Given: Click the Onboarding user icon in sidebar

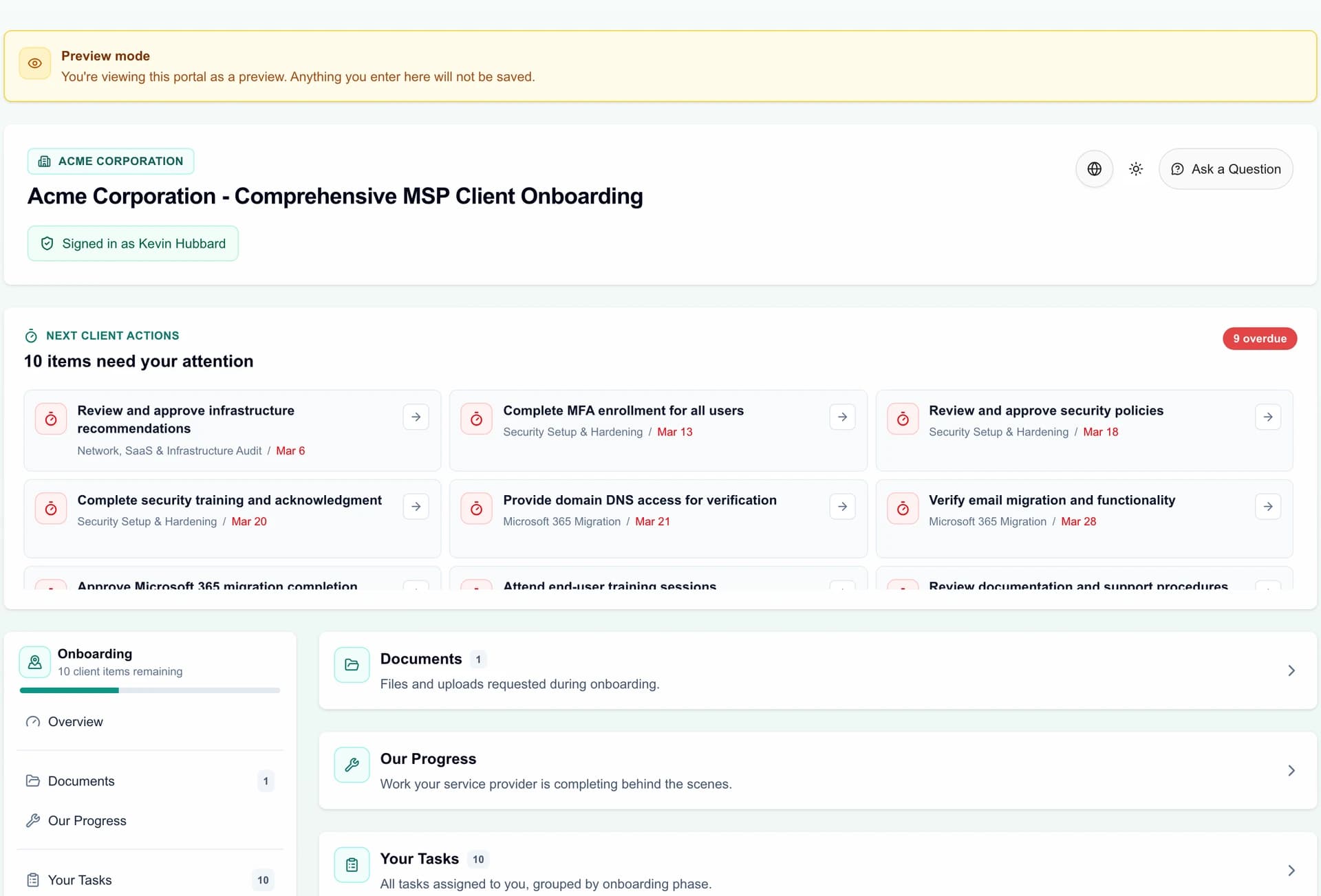Looking at the screenshot, I should 35,662.
